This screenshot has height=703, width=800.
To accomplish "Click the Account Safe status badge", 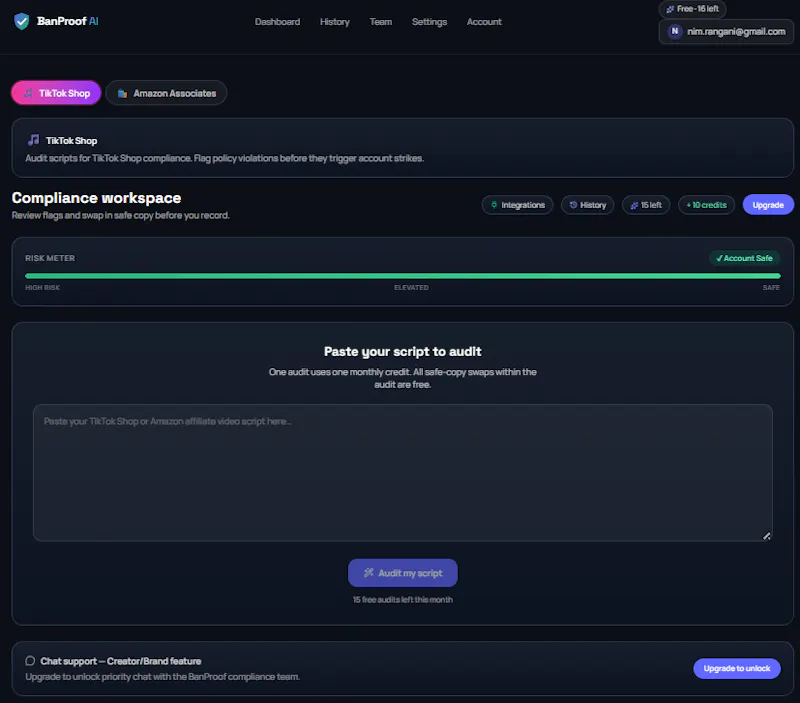I will 744,258.
